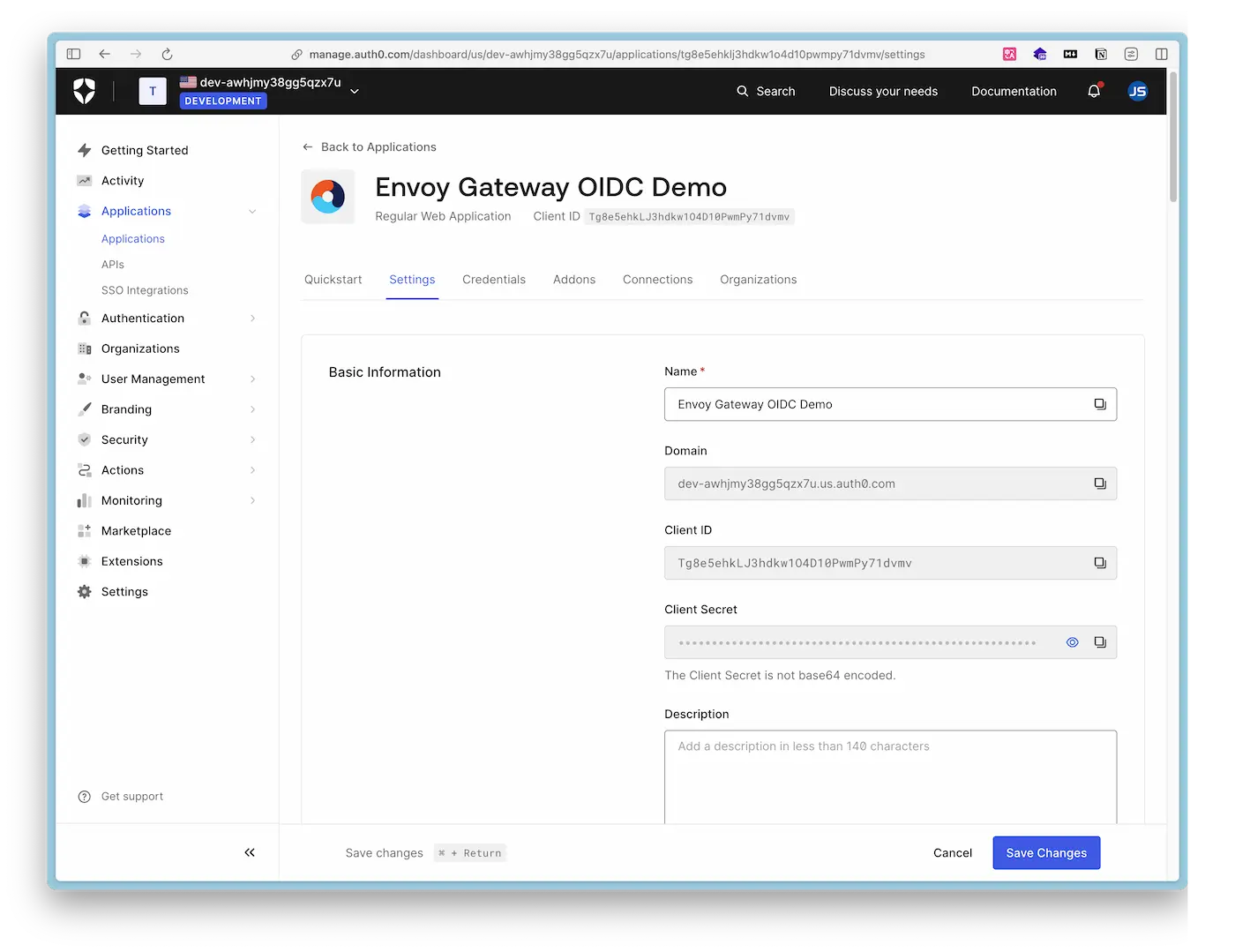
Task: Click the Marketplace icon in sidebar
Action: click(x=85, y=531)
